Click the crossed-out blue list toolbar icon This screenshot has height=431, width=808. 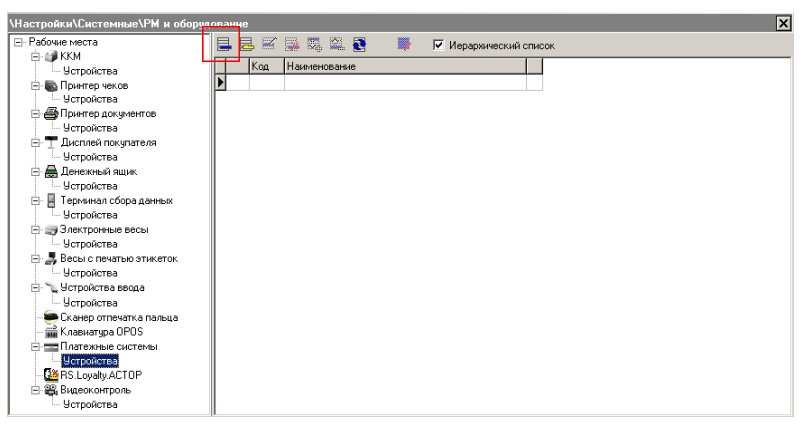(405, 45)
